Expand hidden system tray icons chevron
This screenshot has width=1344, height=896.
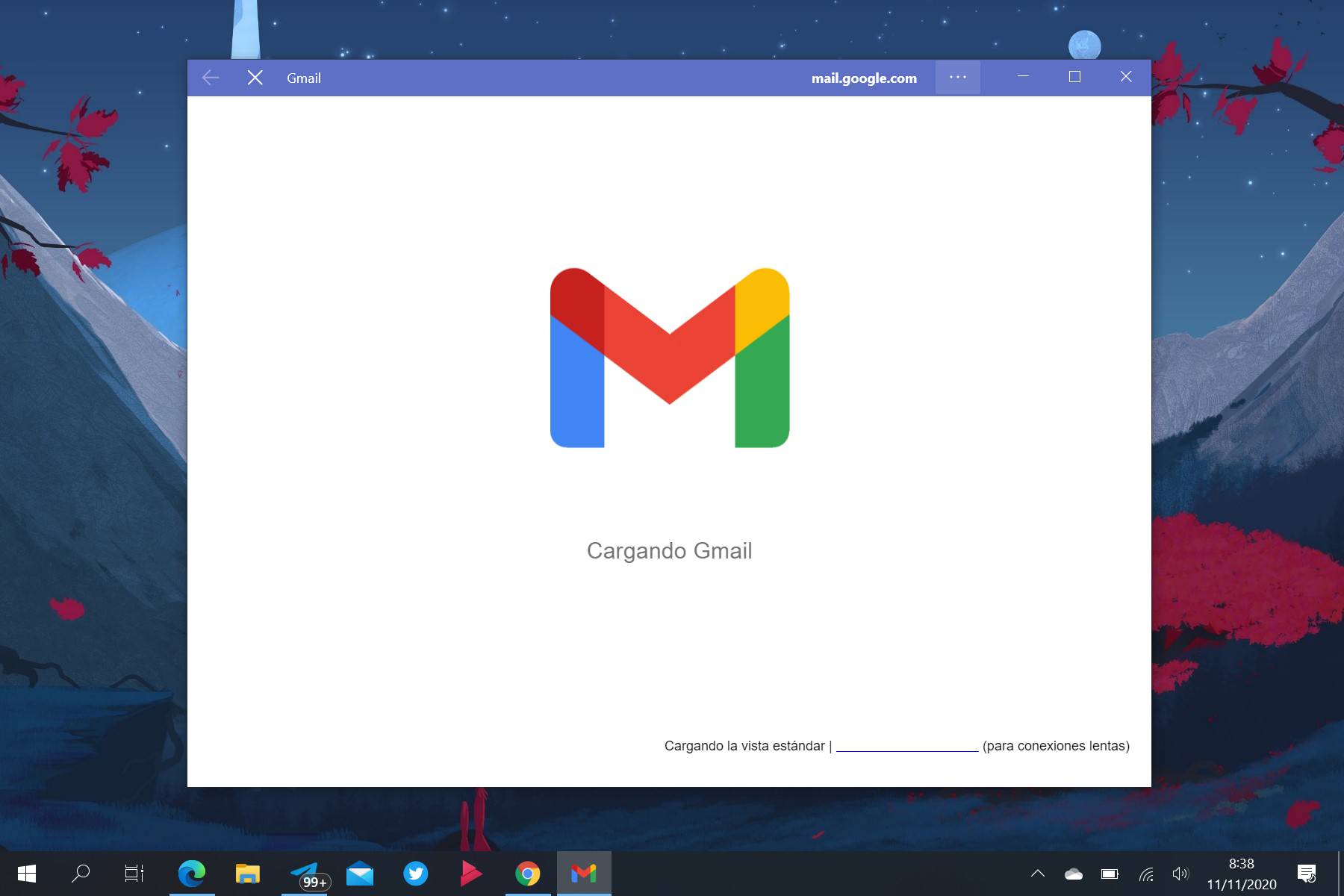1038,873
